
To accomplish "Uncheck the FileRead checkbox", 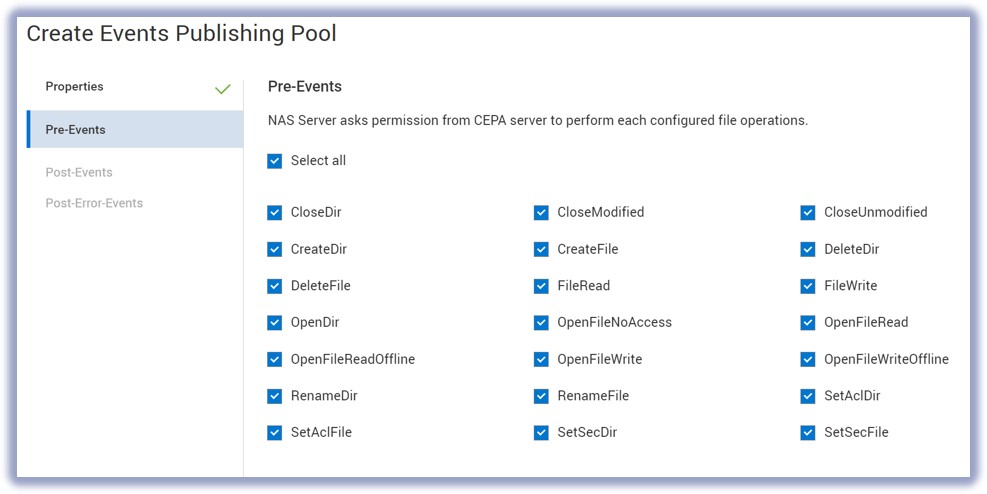I will point(541,286).
